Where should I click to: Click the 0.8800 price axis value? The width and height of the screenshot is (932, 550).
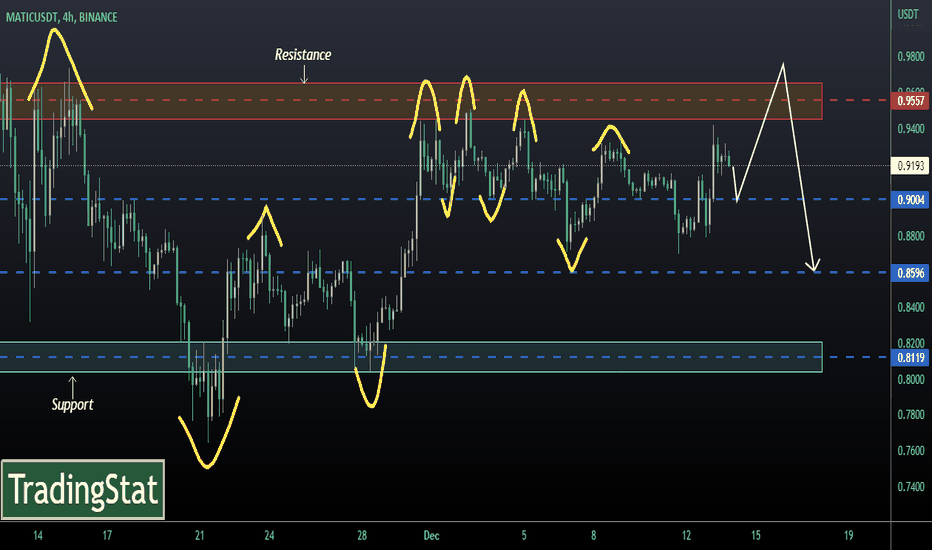click(x=911, y=236)
